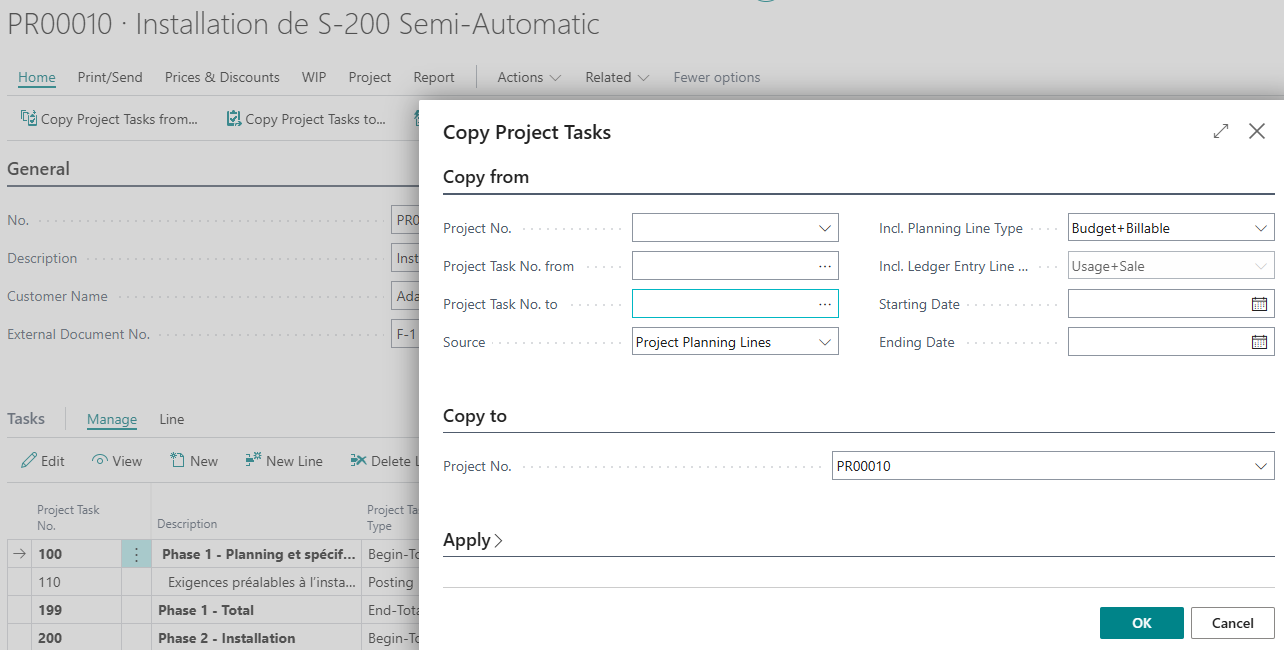Viewport: 1284px width, 650px height.
Task: Open the Copy to Project No. dropdown
Action: 1261,466
